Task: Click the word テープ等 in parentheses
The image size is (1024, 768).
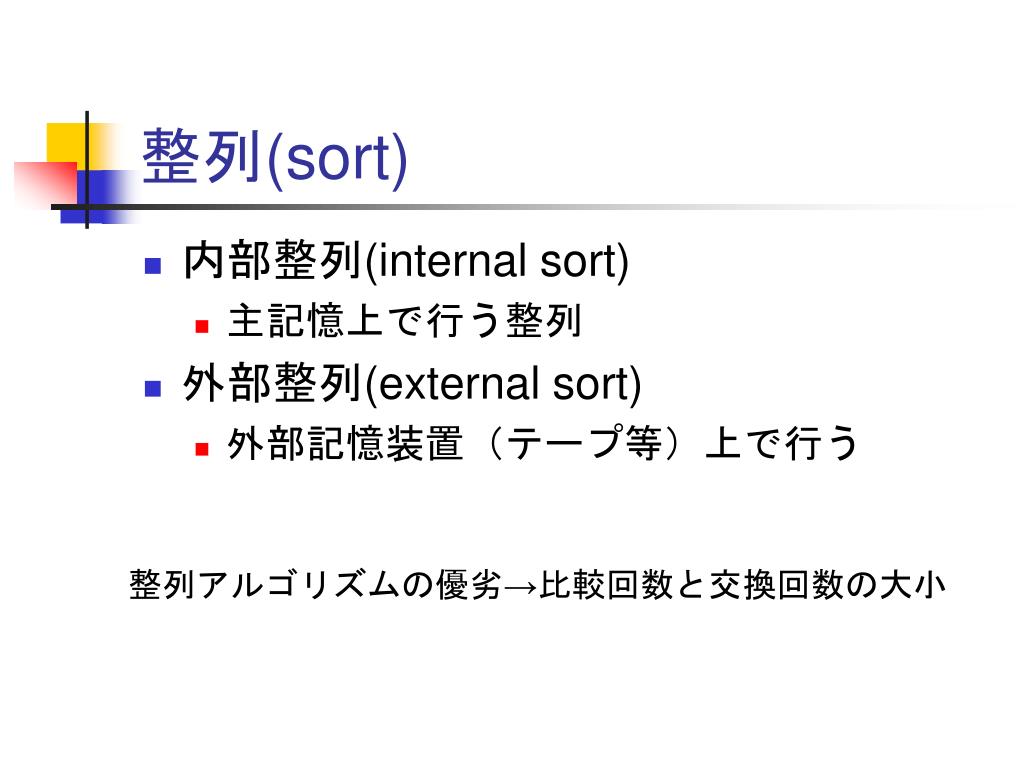Action: 583,443
